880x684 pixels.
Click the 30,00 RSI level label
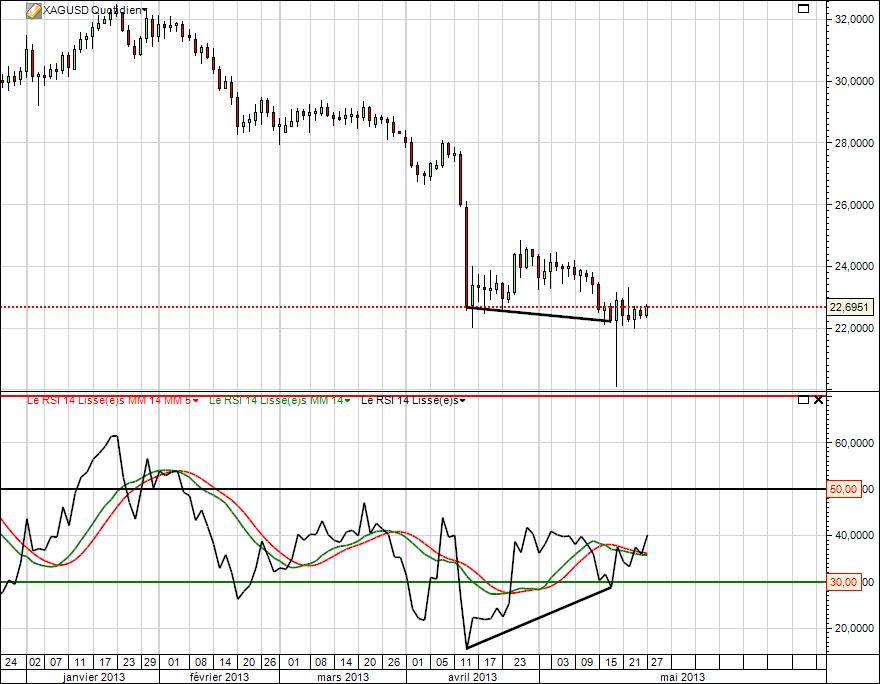coord(844,582)
